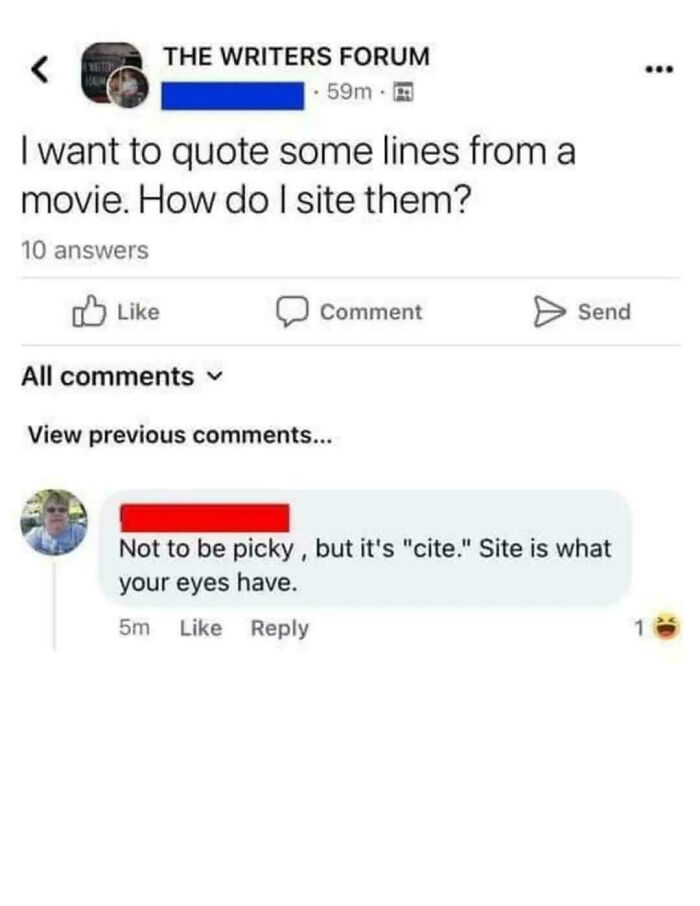The image size is (700, 906).
Task: Click the laughing emoji reaction on the comment
Action: point(664,627)
